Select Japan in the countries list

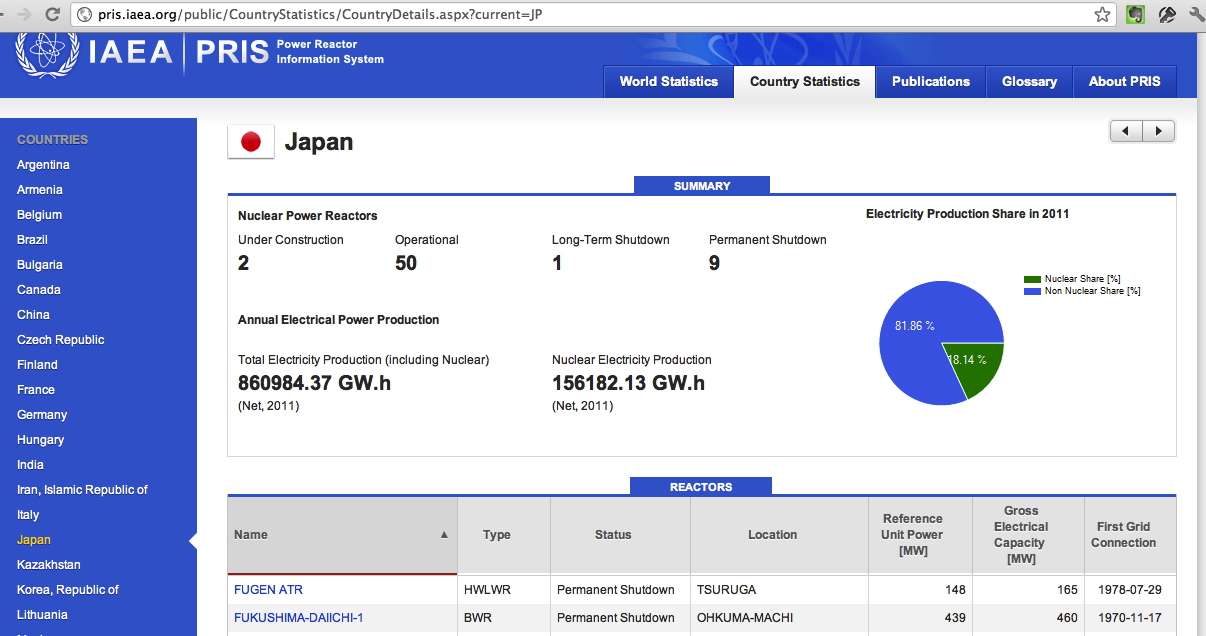point(34,540)
